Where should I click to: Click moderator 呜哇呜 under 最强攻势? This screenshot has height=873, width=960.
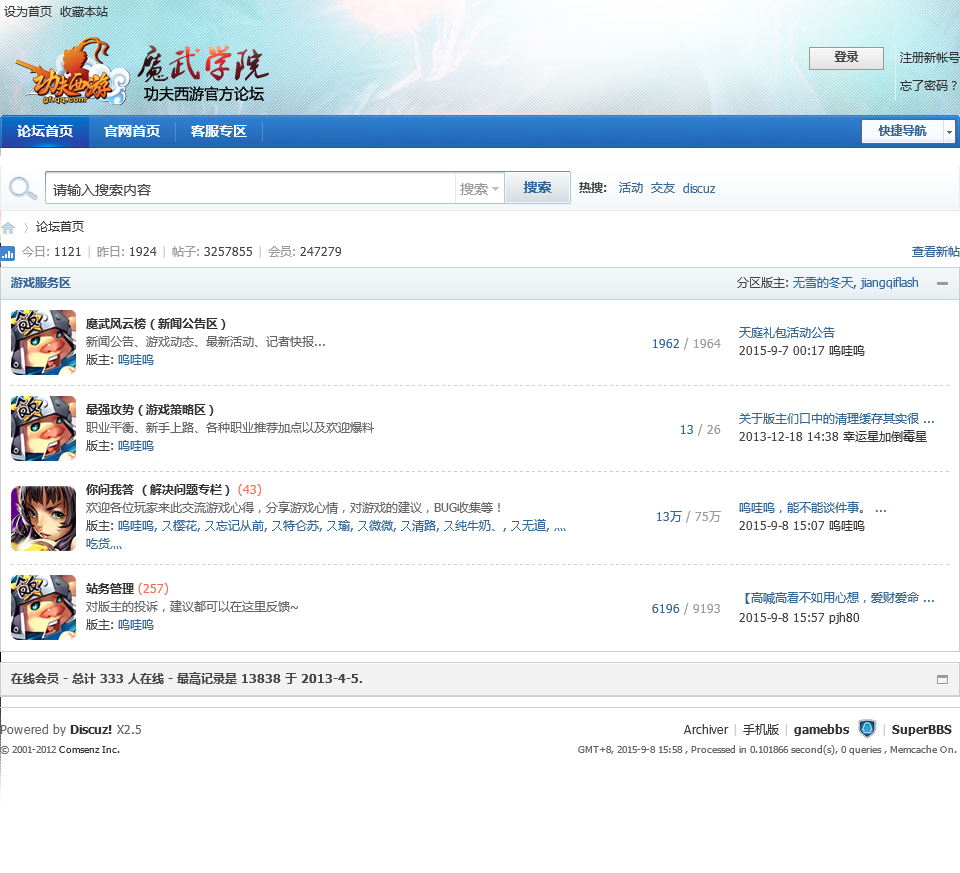(136, 446)
